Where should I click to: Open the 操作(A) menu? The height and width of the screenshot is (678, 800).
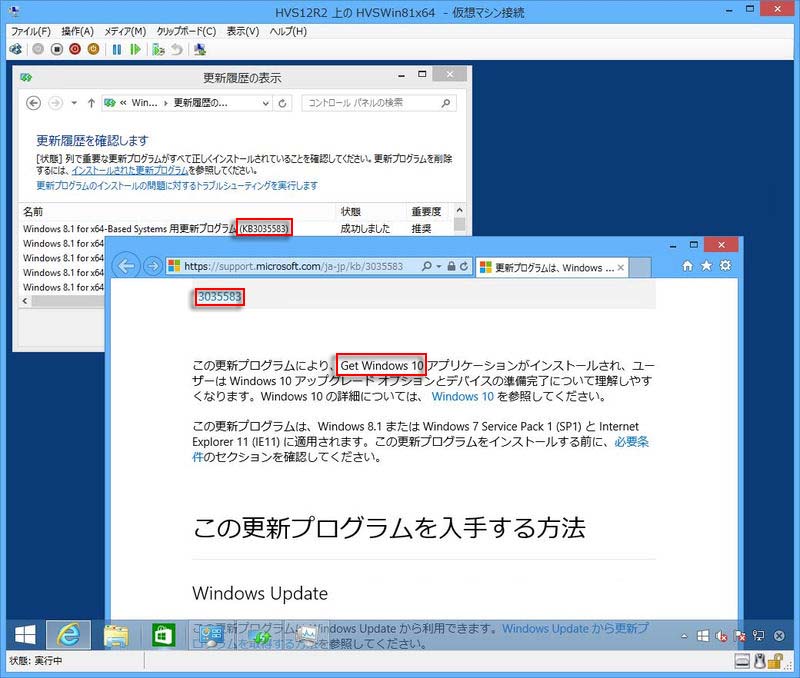point(78,31)
